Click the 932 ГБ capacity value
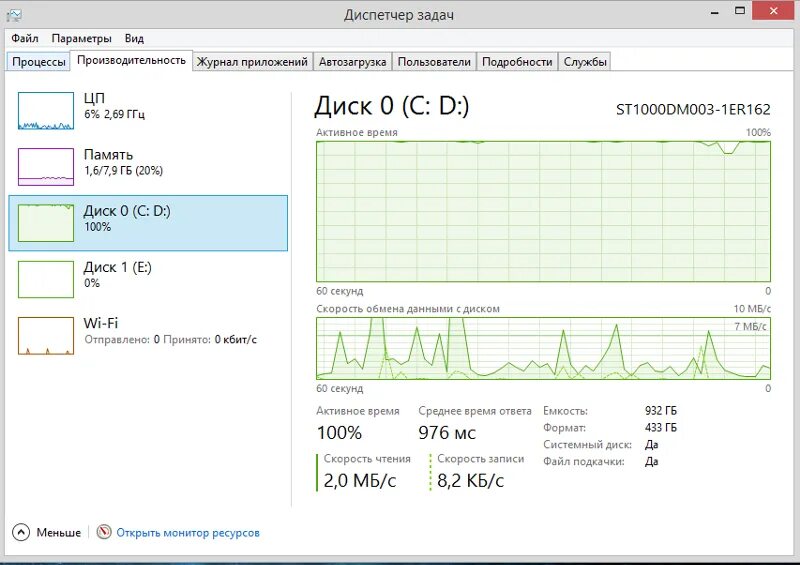This screenshot has width=800, height=565. [x=661, y=410]
